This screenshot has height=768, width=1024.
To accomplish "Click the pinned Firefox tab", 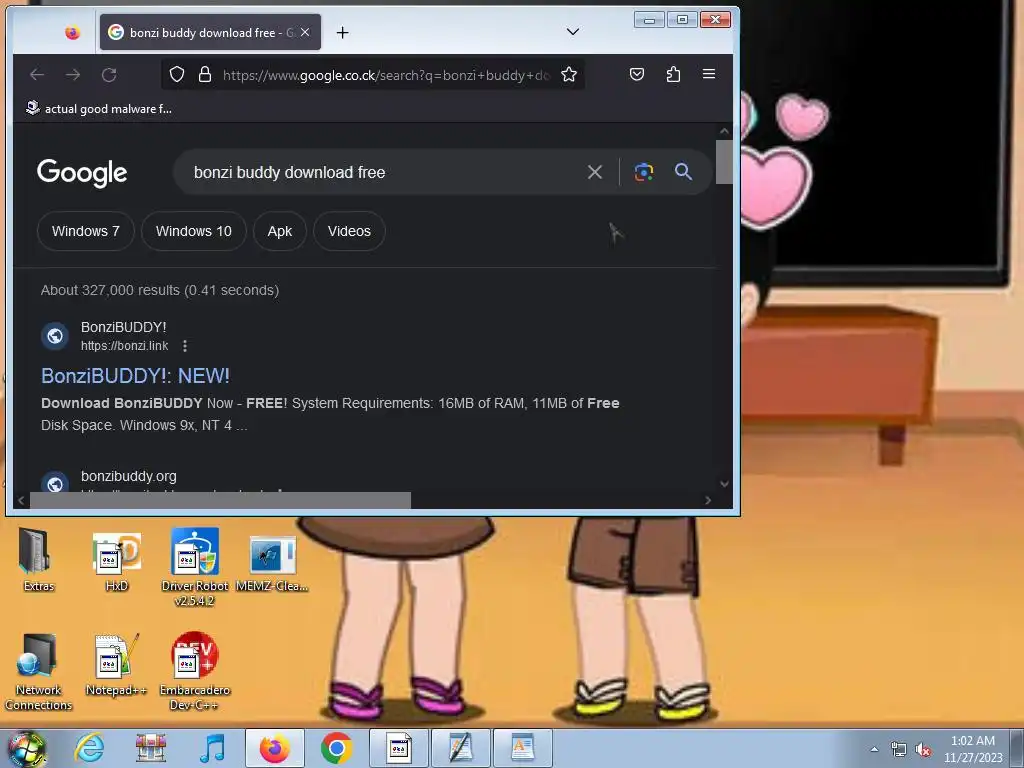I will (x=72, y=32).
